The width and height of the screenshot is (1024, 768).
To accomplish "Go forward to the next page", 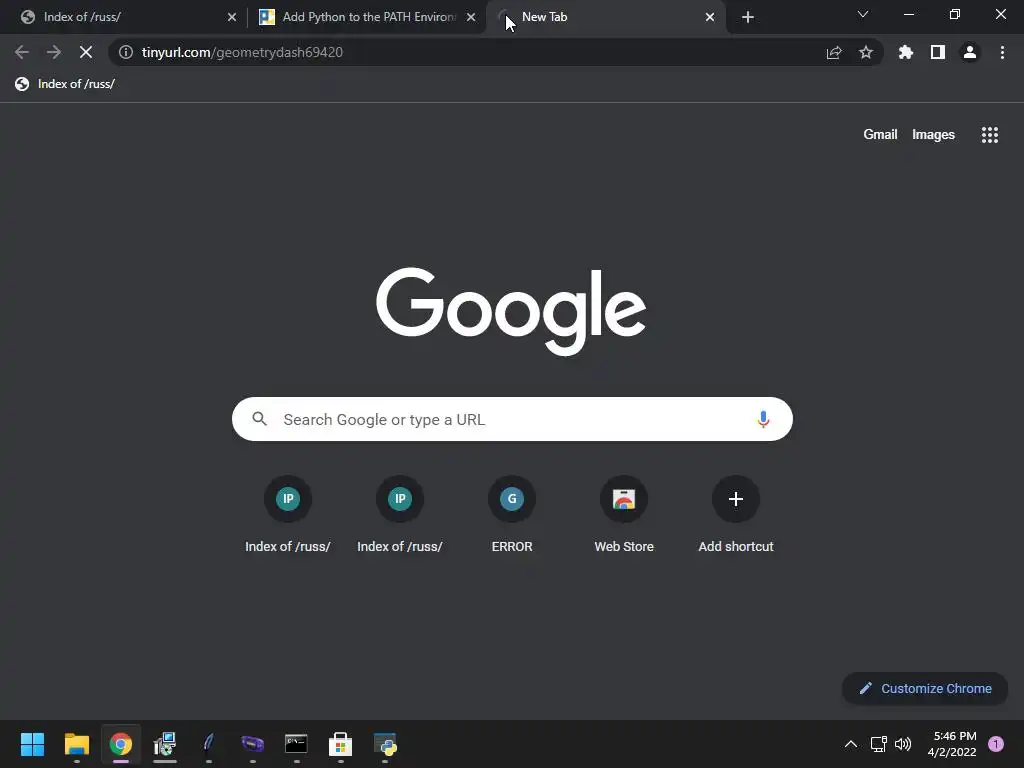I will tap(54, 52).
